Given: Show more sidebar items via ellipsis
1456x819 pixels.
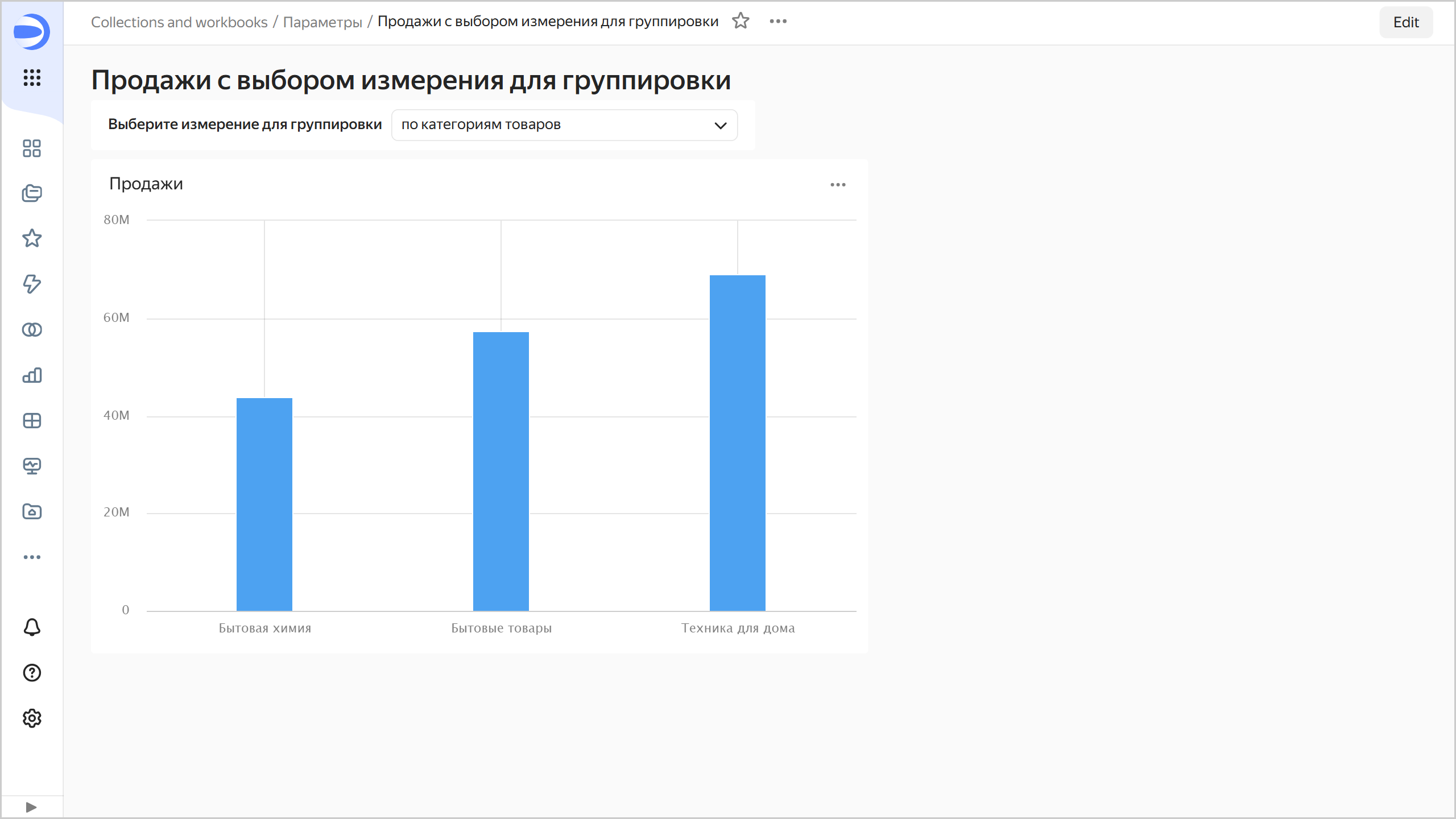Looking at the screenshot, I should tap(32, 557).
